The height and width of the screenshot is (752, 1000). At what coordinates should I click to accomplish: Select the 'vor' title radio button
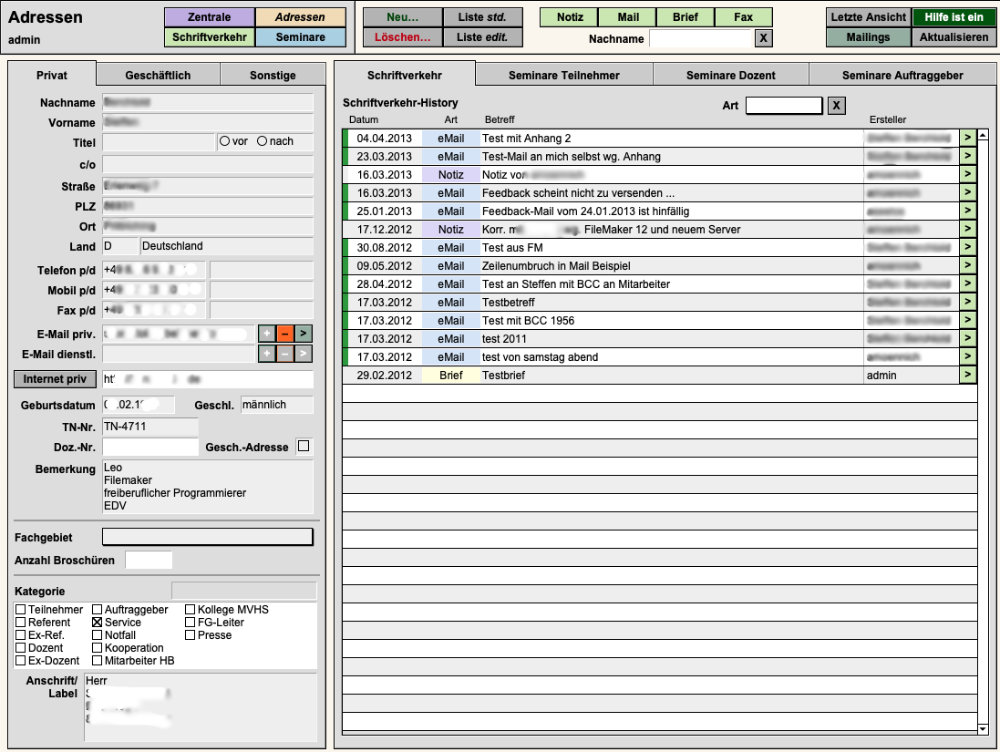click(224, 142)
